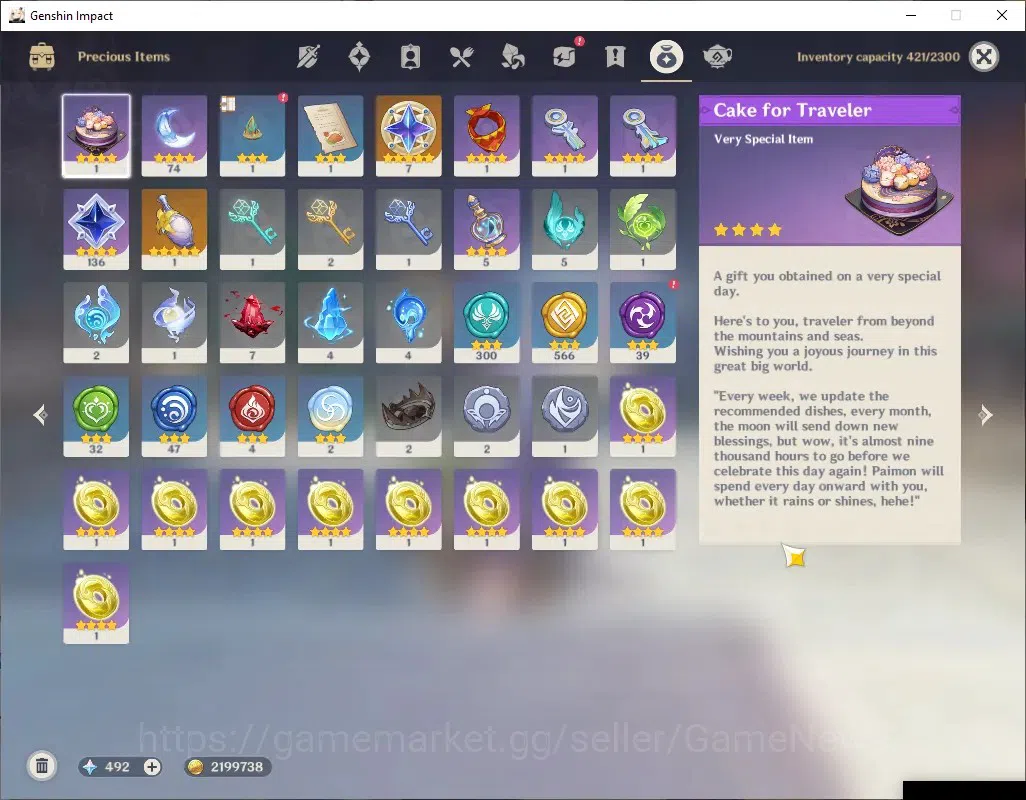Select the Cake for Traveler item

tap(96, 135)
